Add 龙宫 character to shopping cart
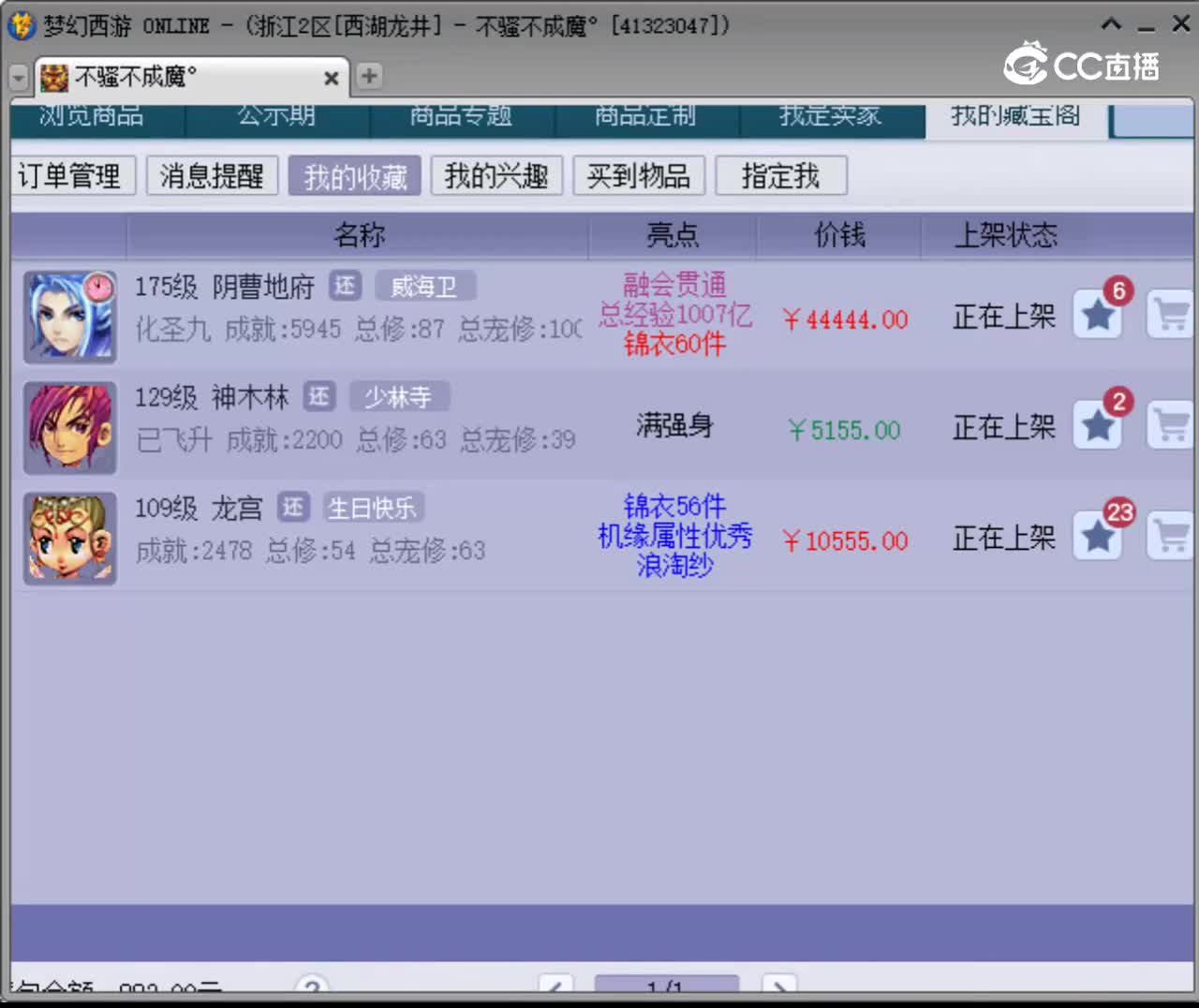The image size is (1199, 1008). pos(1171,536)
